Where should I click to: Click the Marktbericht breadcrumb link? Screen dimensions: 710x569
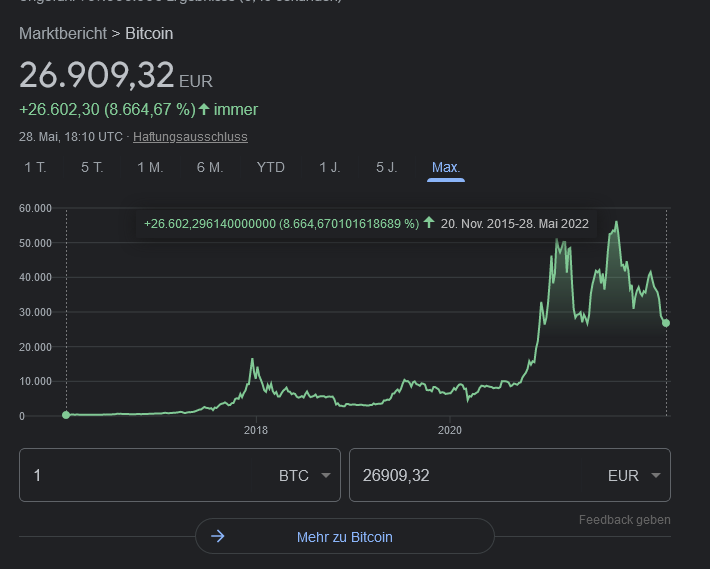62,33
